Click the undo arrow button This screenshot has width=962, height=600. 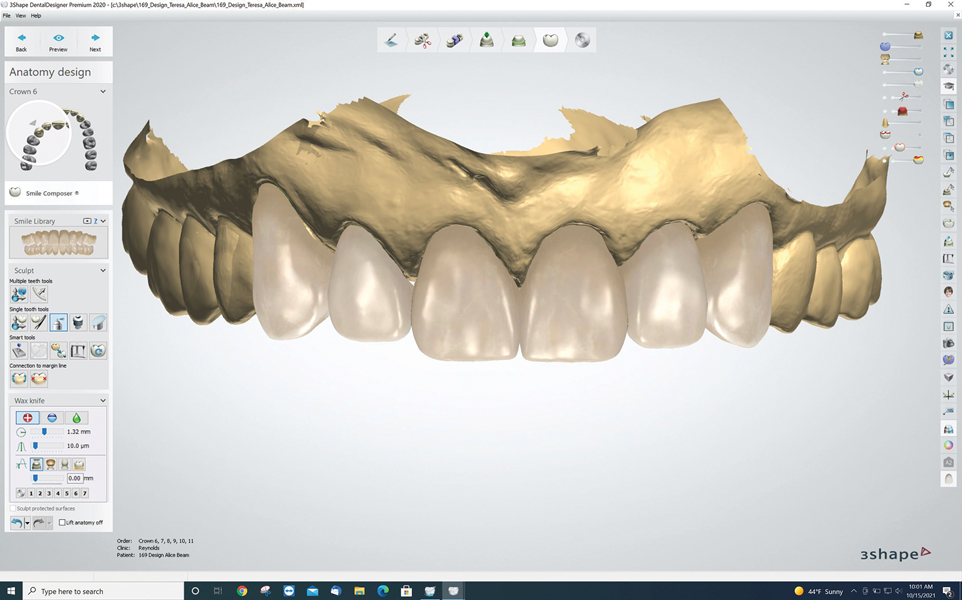16,523
